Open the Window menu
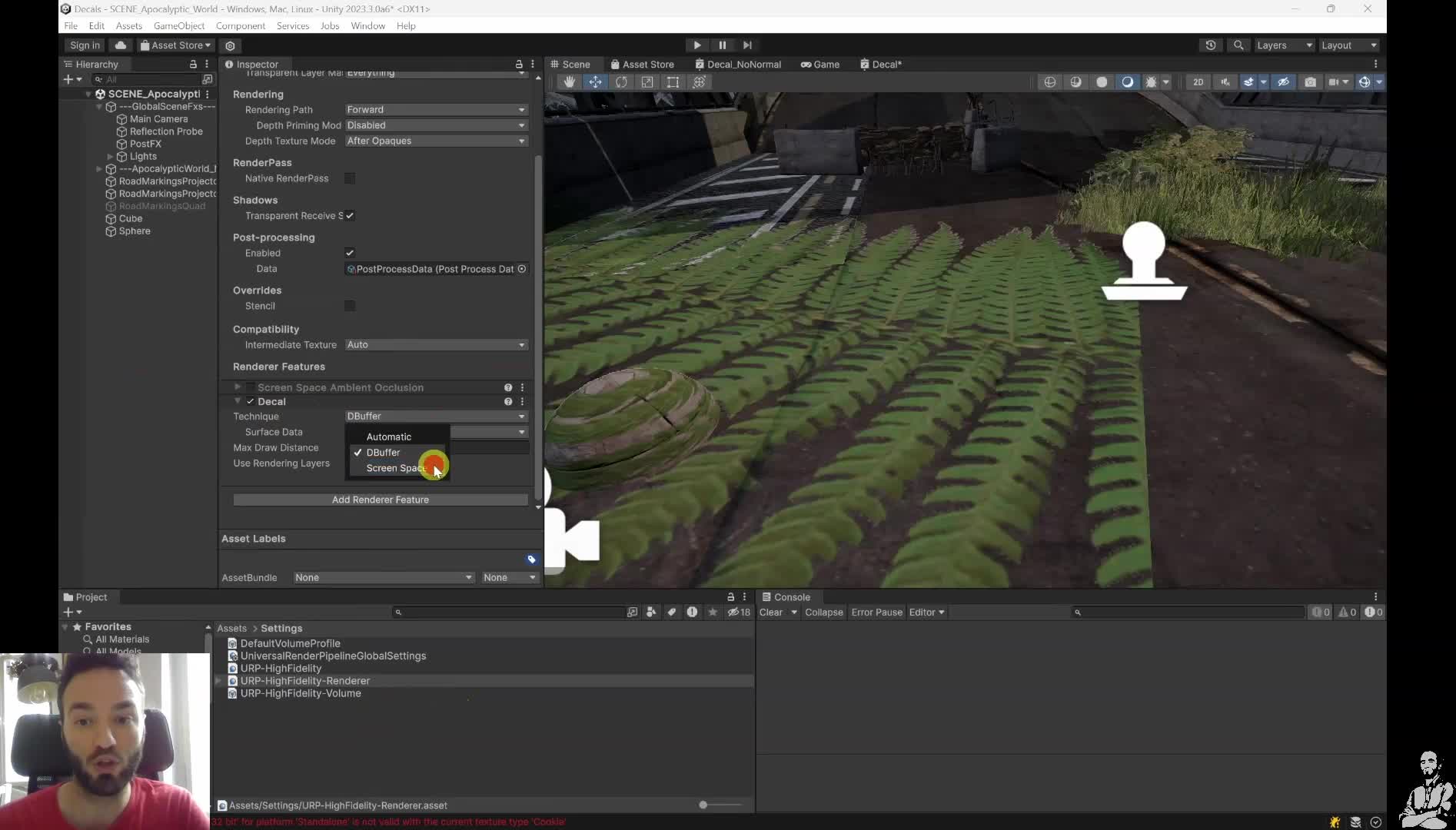The image size is (1456, 830). pos(367,25)
